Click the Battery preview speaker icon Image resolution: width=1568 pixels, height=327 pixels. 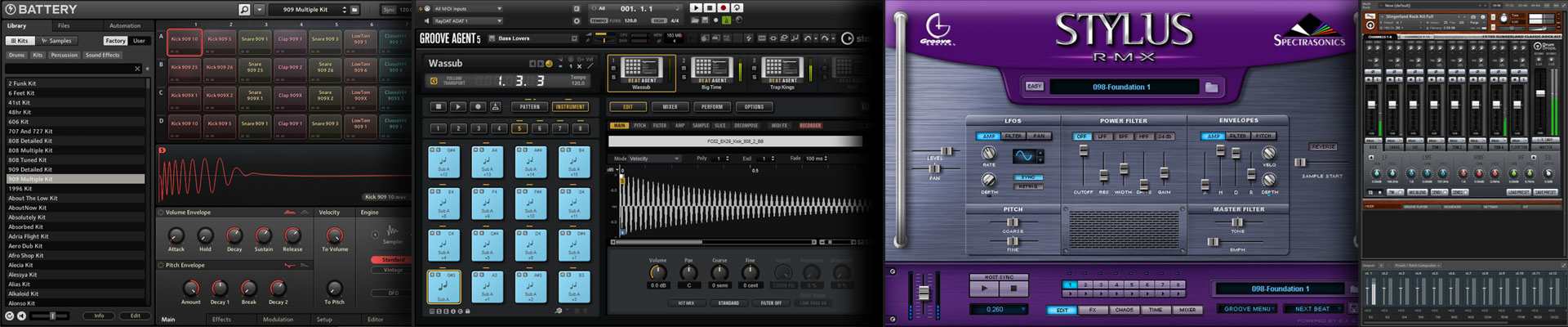pos(22,316)
